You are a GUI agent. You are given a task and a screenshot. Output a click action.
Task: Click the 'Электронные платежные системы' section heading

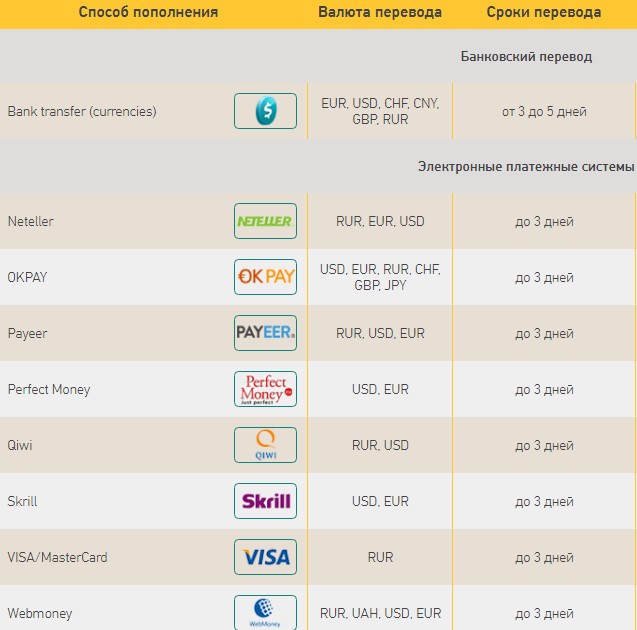coord(526,167)
